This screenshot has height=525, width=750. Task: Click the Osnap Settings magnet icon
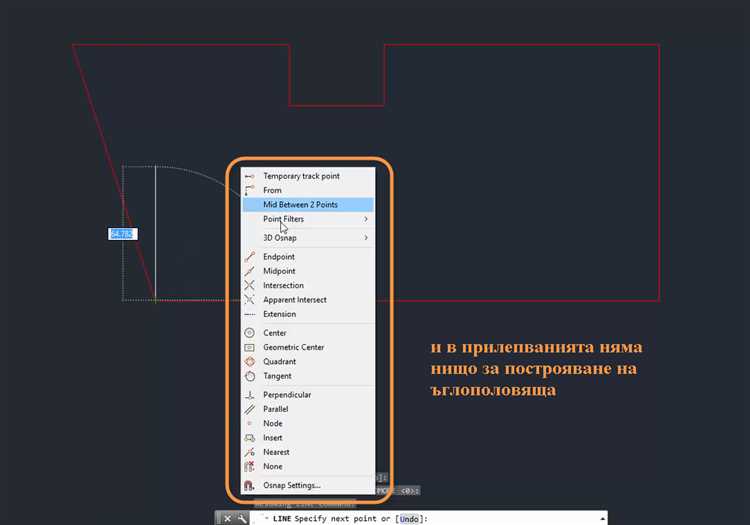pyautogui.click(x=249, y=485)
